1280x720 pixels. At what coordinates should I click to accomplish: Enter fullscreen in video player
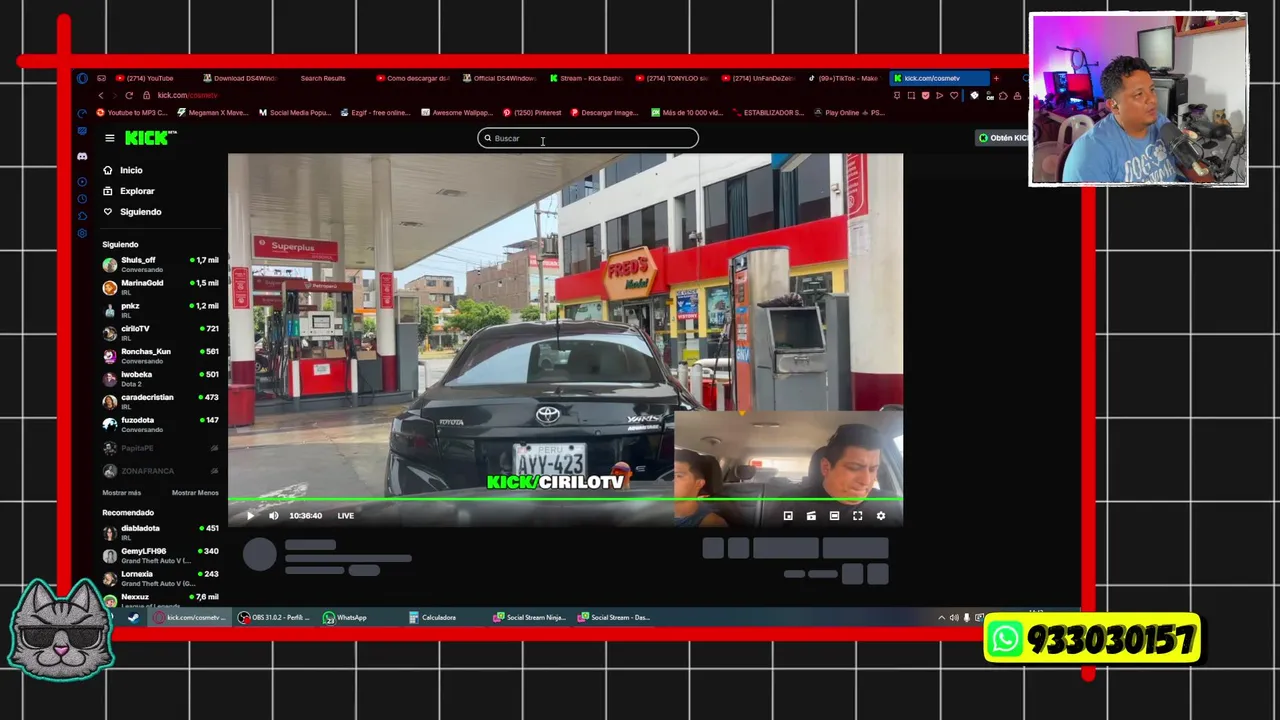857,516
